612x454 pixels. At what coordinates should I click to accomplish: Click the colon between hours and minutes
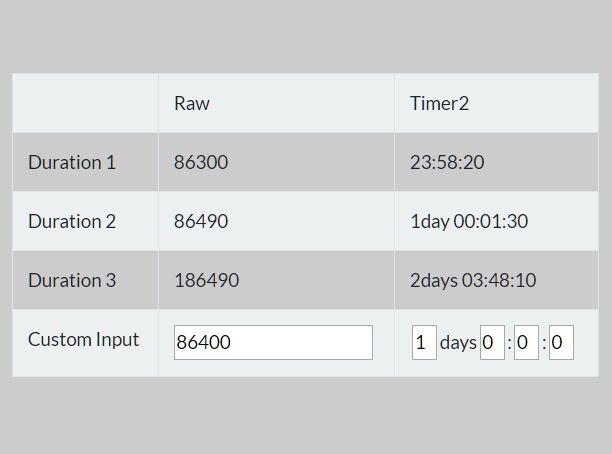point(509,344)
